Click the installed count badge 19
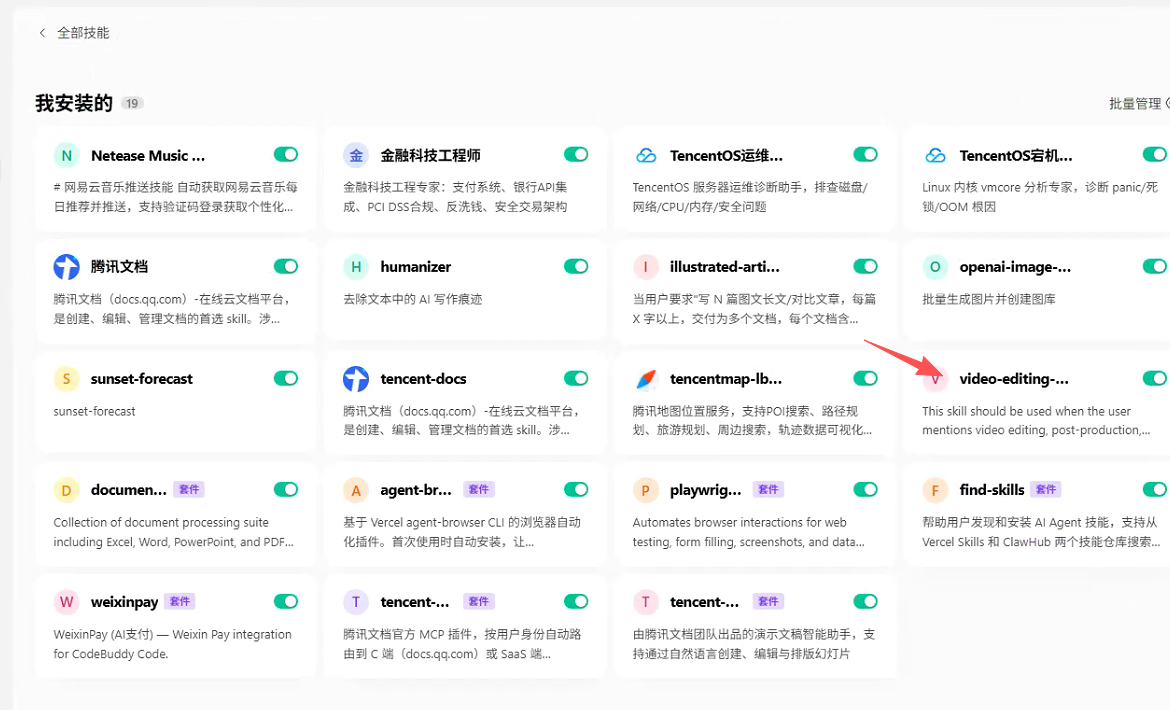 (x=132, y=104)
